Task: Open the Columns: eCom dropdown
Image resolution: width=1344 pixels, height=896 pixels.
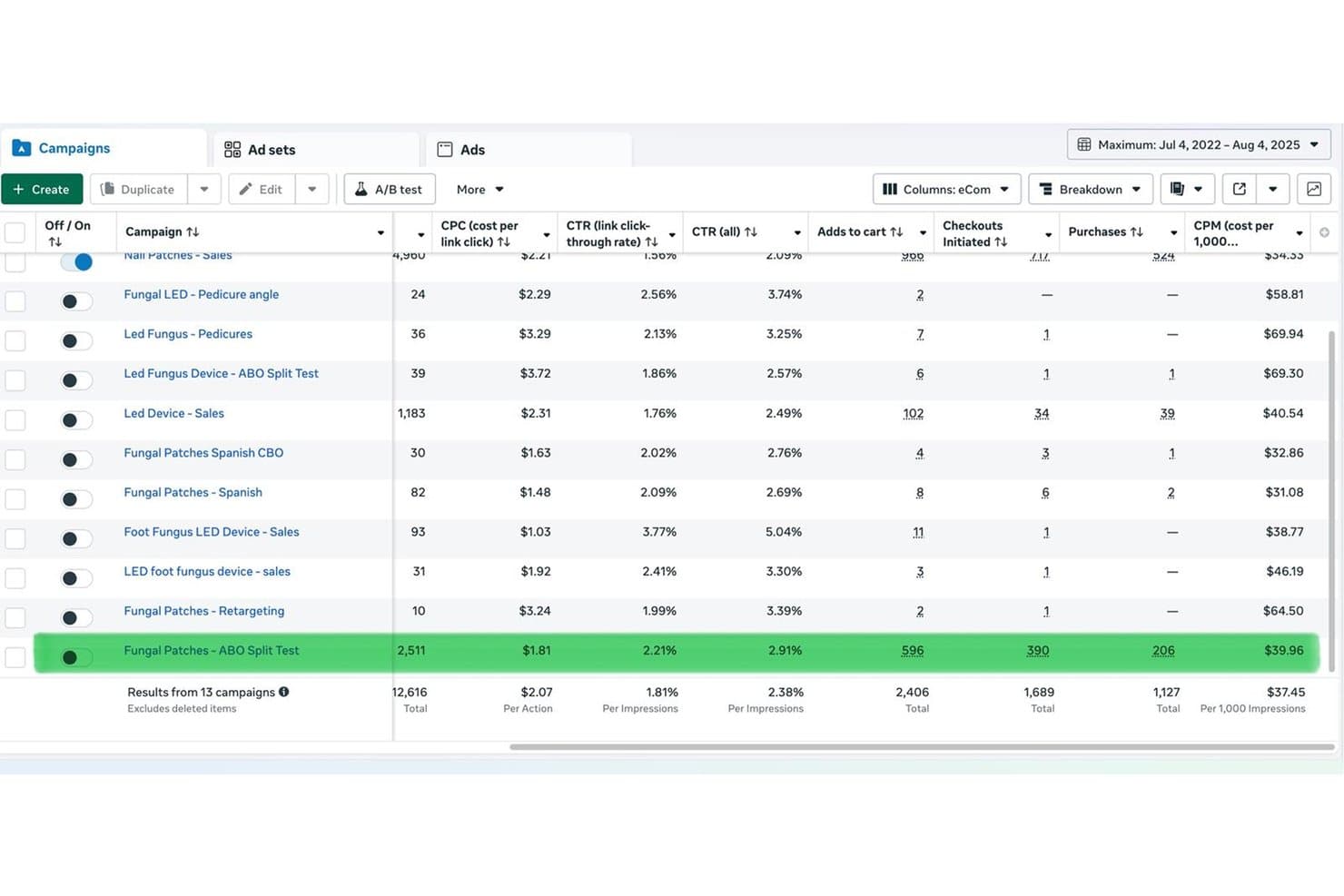Action: tap(946, 189)
